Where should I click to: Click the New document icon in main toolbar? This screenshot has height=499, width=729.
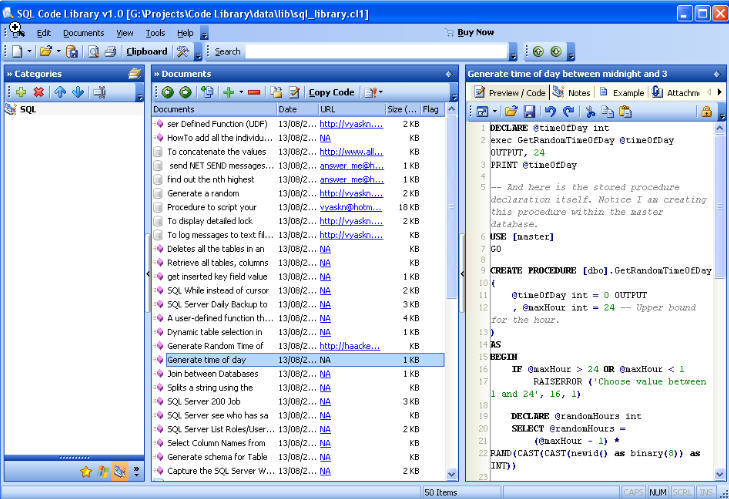(x=17, y=52)
